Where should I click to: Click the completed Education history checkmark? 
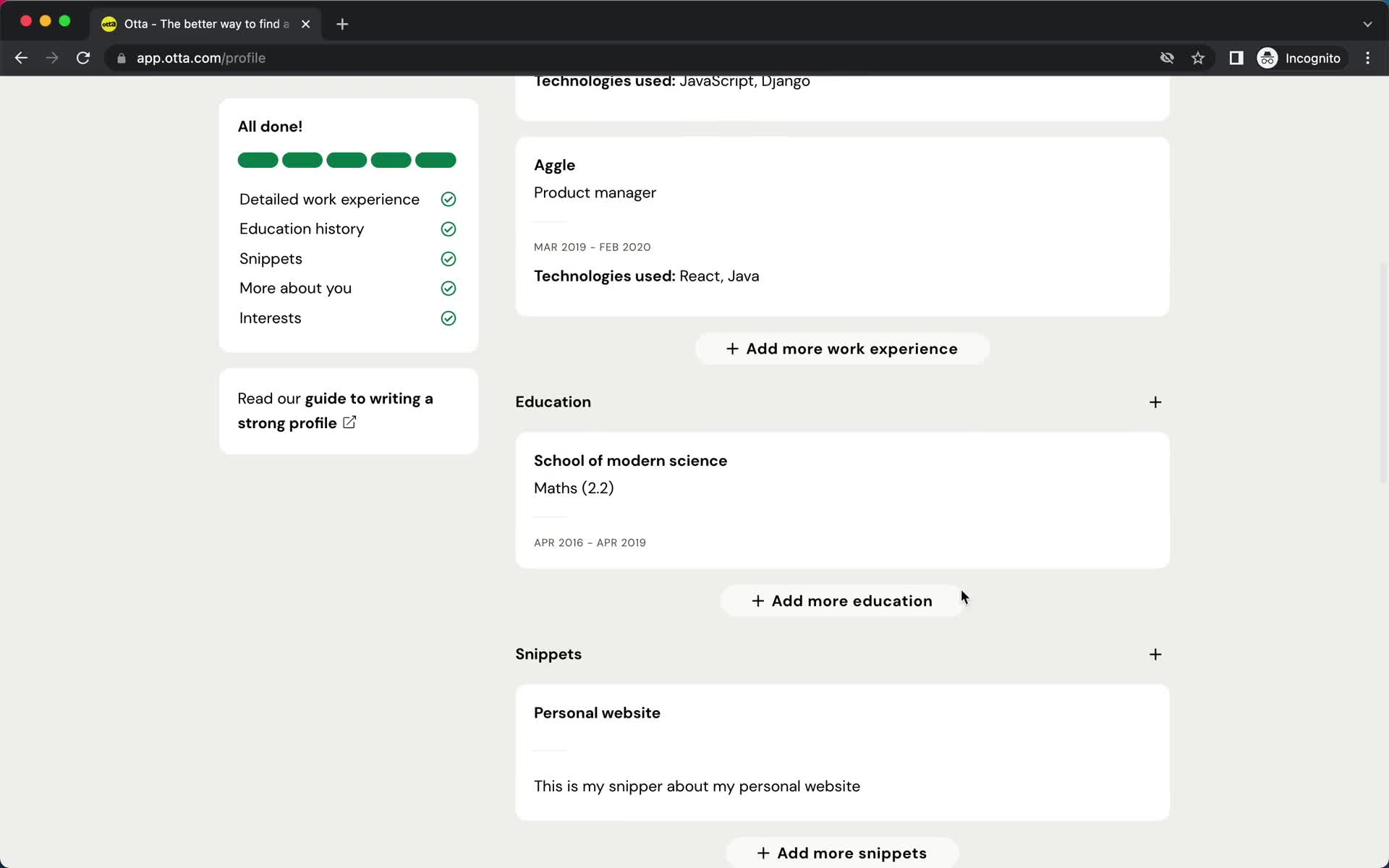pos(448,228)
